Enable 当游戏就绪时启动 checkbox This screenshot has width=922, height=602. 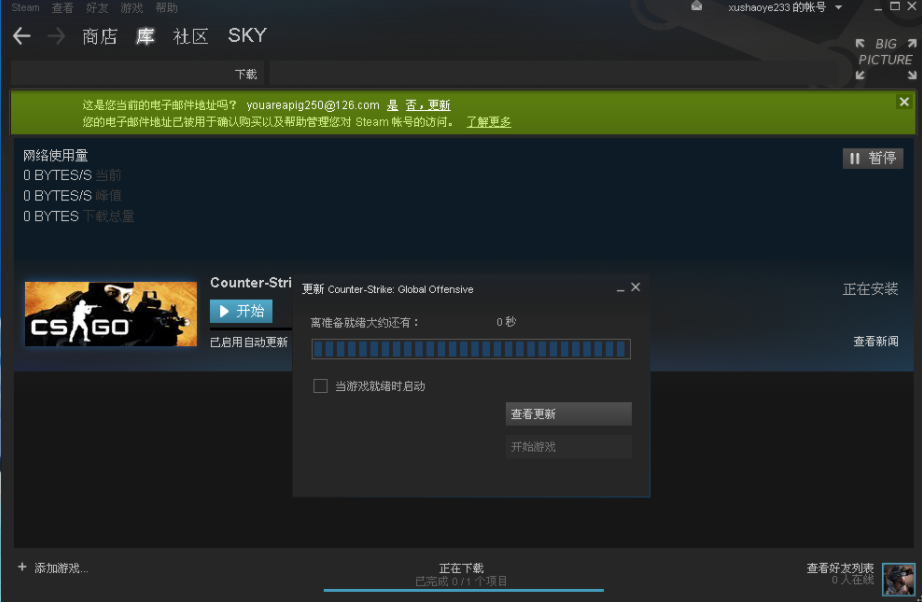(320, 386)
